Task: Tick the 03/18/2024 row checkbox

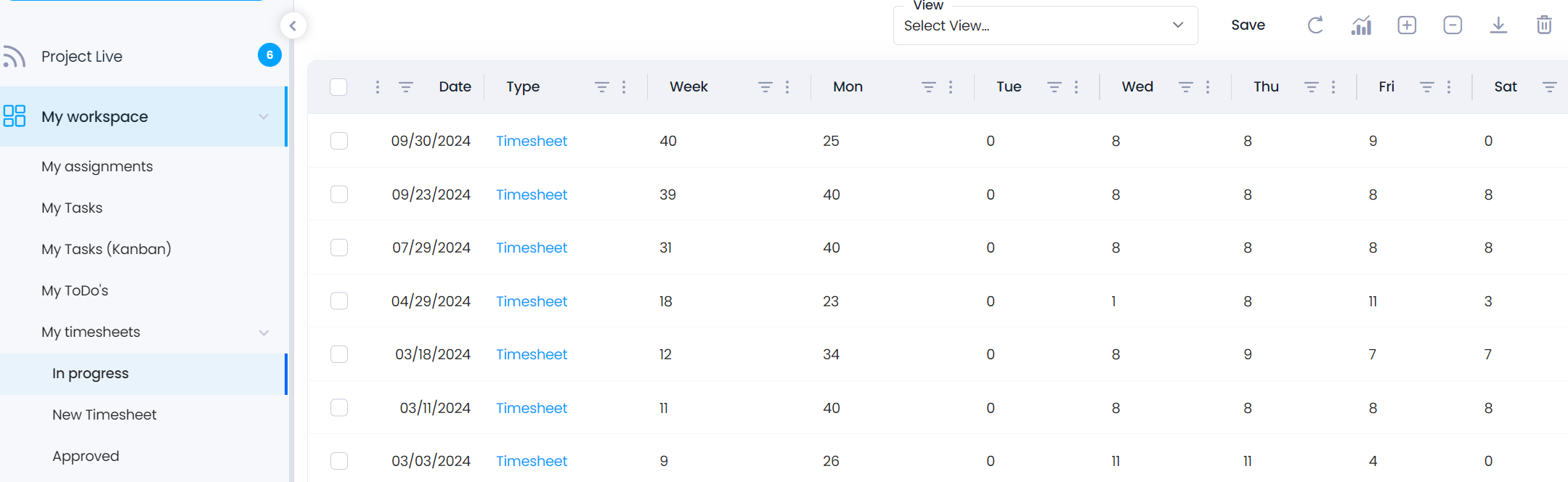Action: pos(339,354)
